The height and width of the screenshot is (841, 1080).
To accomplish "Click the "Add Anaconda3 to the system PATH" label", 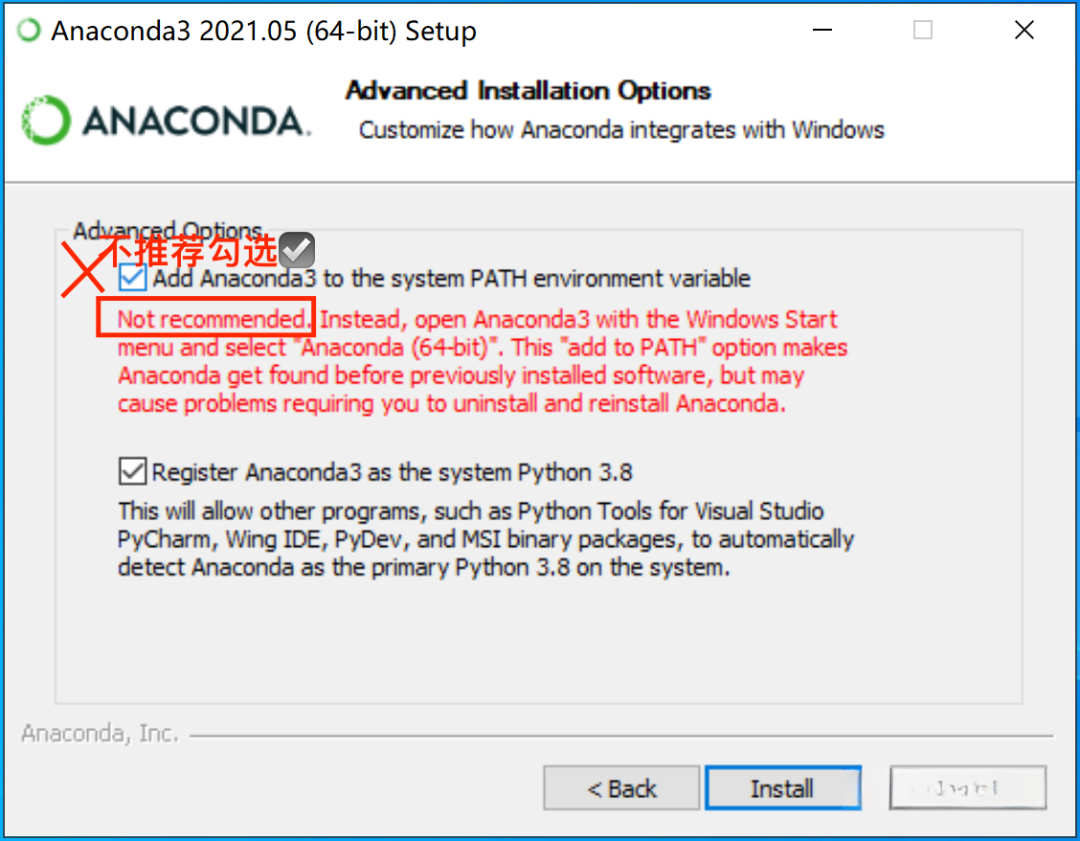I will pos(451,278).
